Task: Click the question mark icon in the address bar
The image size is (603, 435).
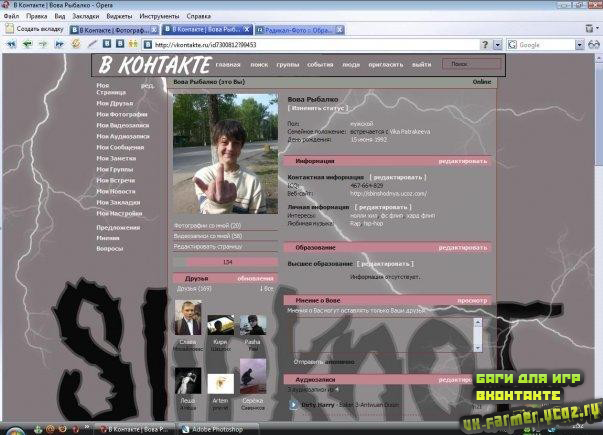Action: pyautogui.click(x=485, y=45)
